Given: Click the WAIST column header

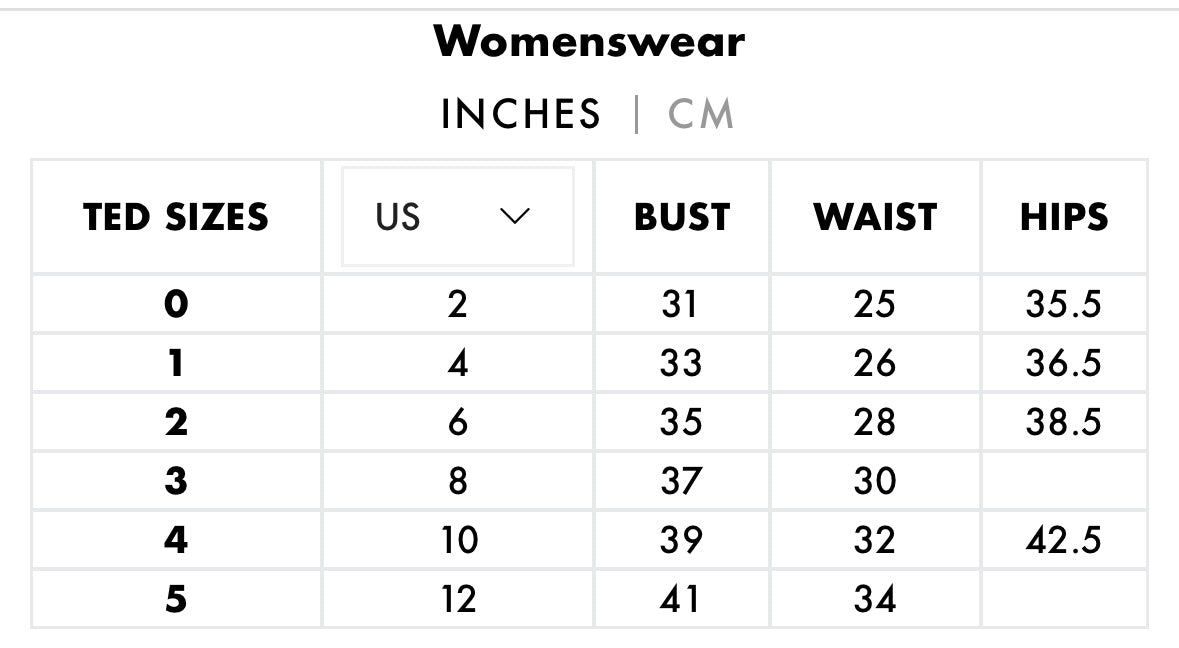Looking at the screenshot, I should tap(875, 217).
